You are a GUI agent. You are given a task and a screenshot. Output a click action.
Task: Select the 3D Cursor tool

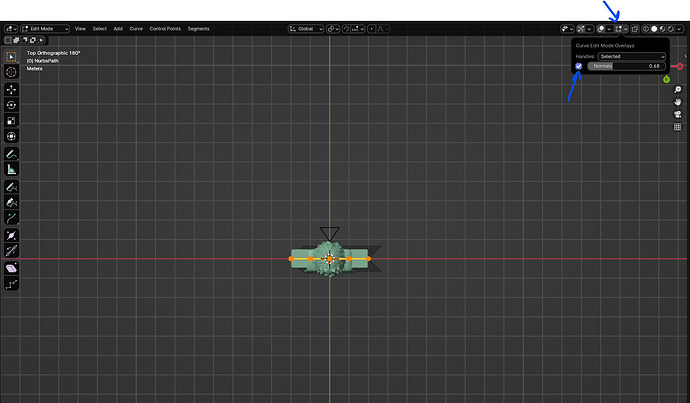point(11,72)
